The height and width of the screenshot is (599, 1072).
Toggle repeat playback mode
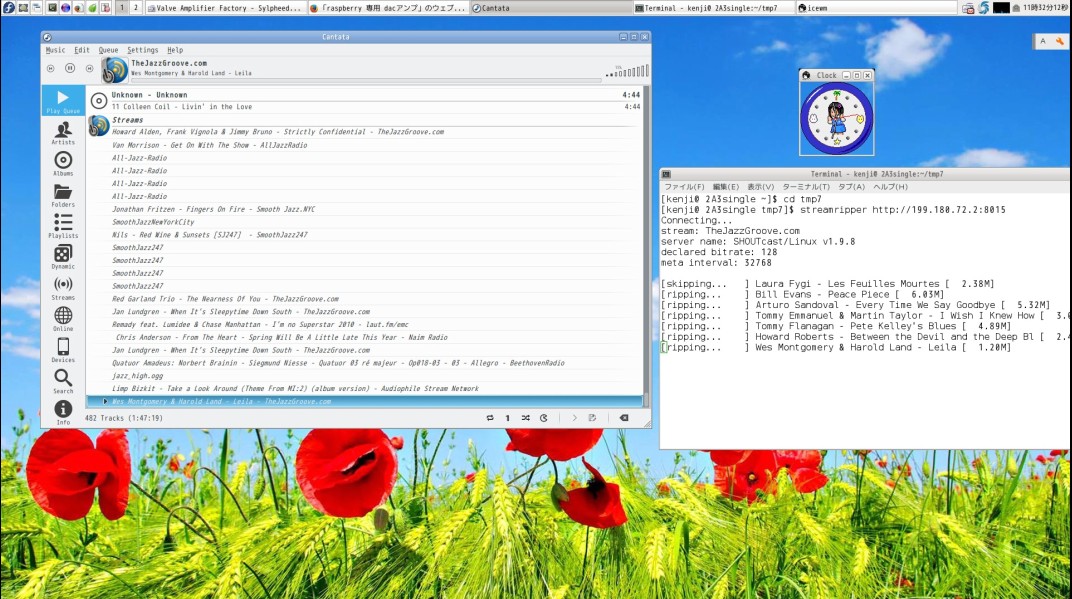489,418
